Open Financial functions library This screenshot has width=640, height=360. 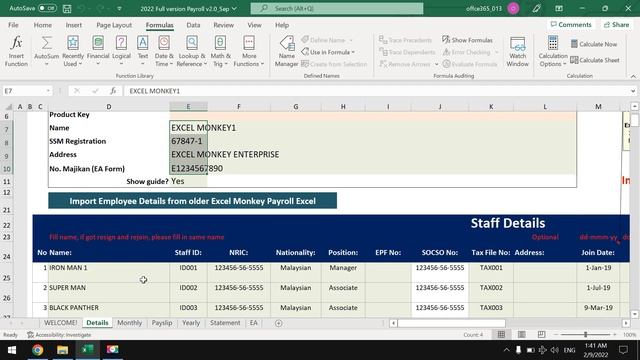[98, 51]
